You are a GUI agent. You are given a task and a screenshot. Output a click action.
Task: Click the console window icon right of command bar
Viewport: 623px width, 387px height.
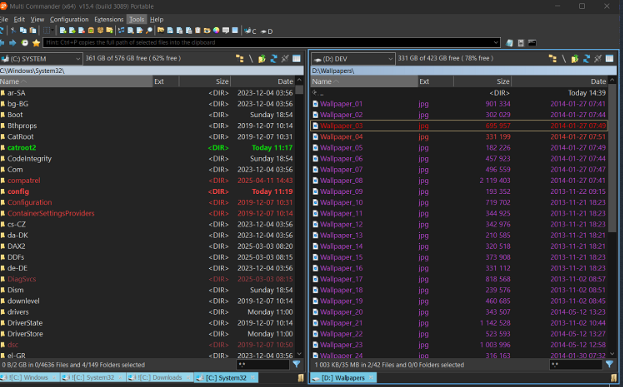coord(532,43)
